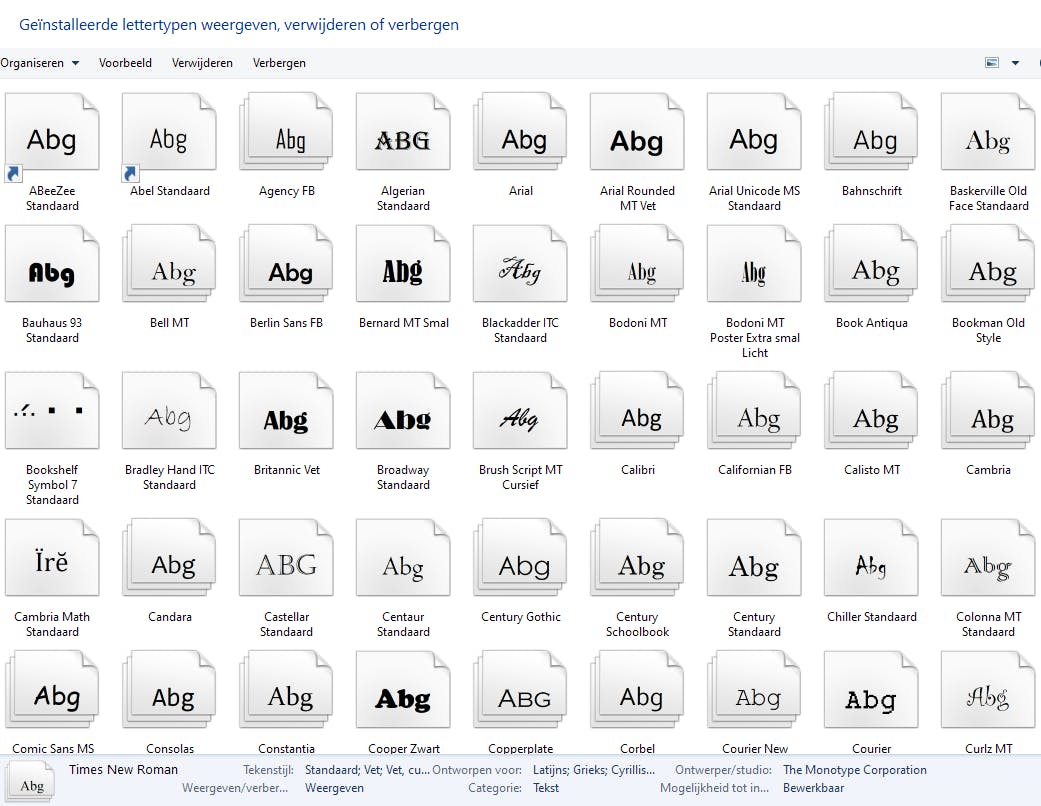Click The Monotype Corporation designer value

click(x=855, y=770)
